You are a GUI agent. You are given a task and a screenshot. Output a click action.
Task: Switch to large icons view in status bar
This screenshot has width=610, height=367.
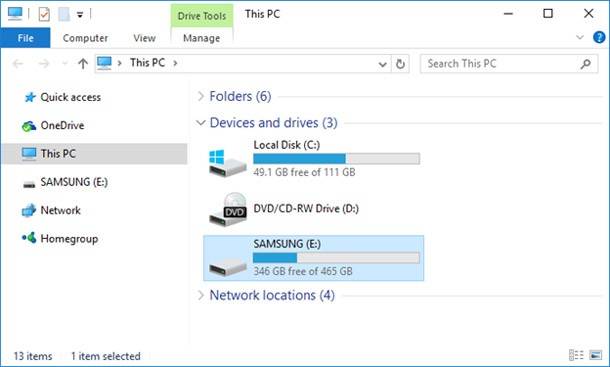pyautogui.click(x=596, y=355)
